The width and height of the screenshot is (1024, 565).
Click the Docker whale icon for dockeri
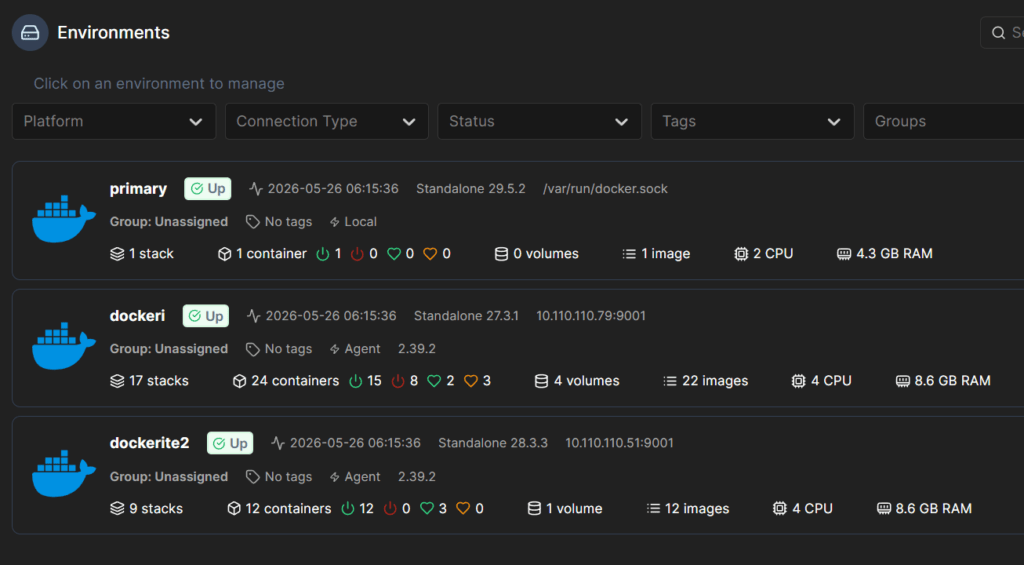point(63,346)
